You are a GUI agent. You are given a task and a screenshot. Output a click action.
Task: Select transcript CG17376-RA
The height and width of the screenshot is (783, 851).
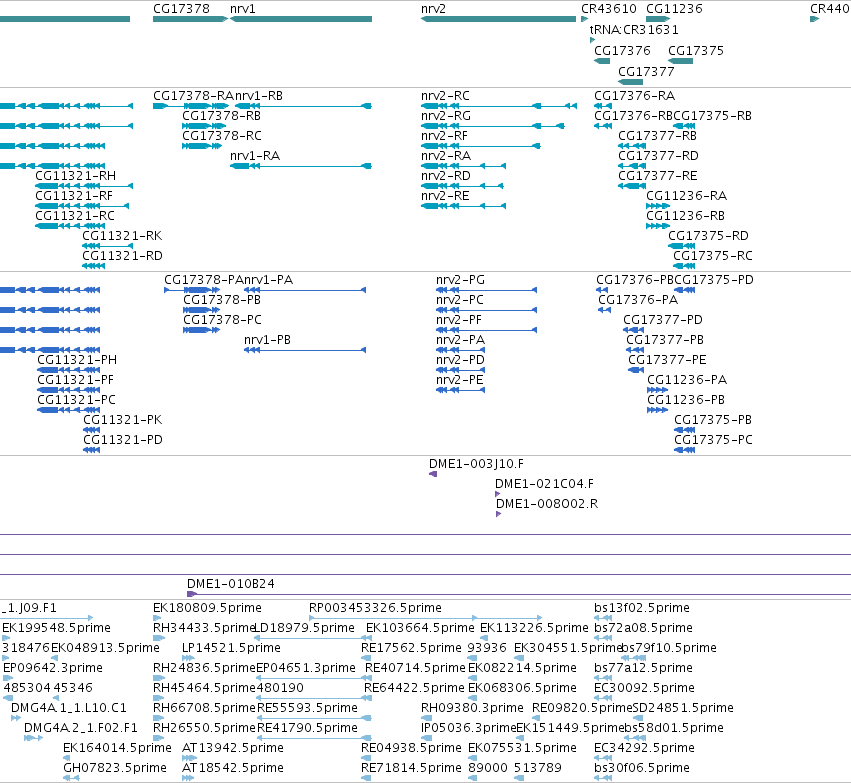[634, 96]
